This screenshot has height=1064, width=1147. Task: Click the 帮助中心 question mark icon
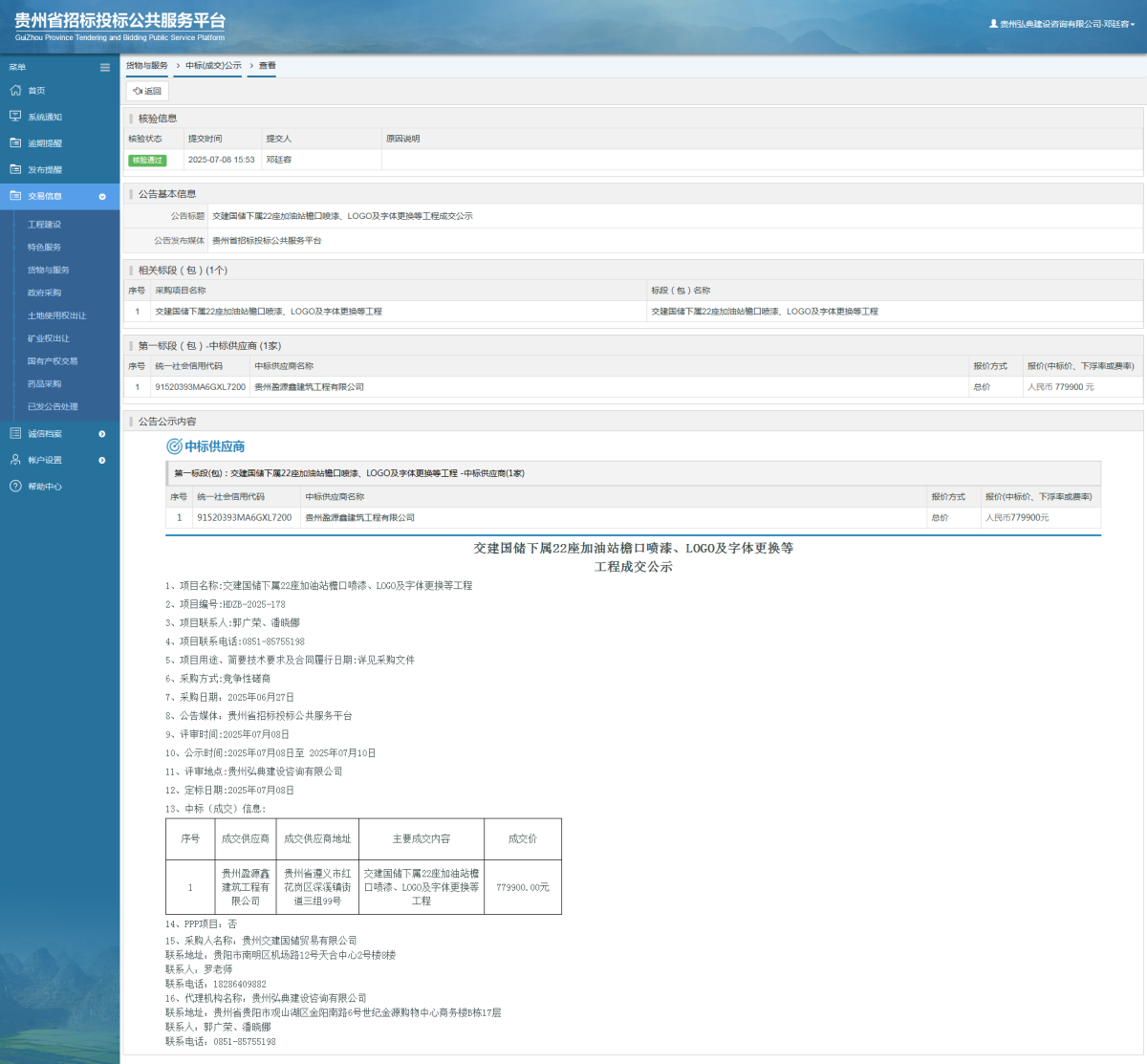[x=15, y=486]
